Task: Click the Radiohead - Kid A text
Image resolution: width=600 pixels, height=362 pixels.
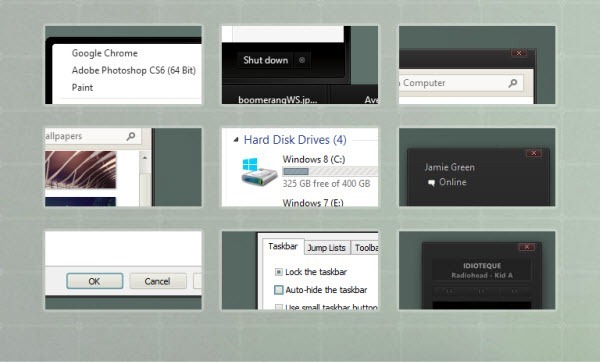Action: tap(482, 276)
